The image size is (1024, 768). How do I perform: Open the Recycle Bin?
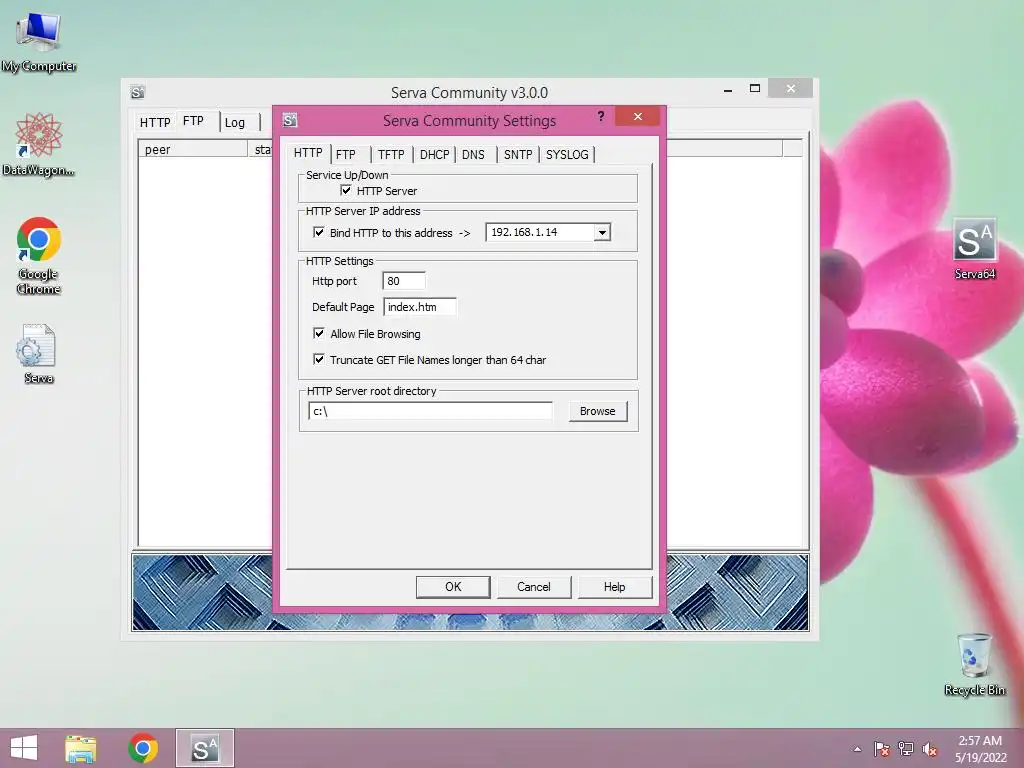click(974, 664)
